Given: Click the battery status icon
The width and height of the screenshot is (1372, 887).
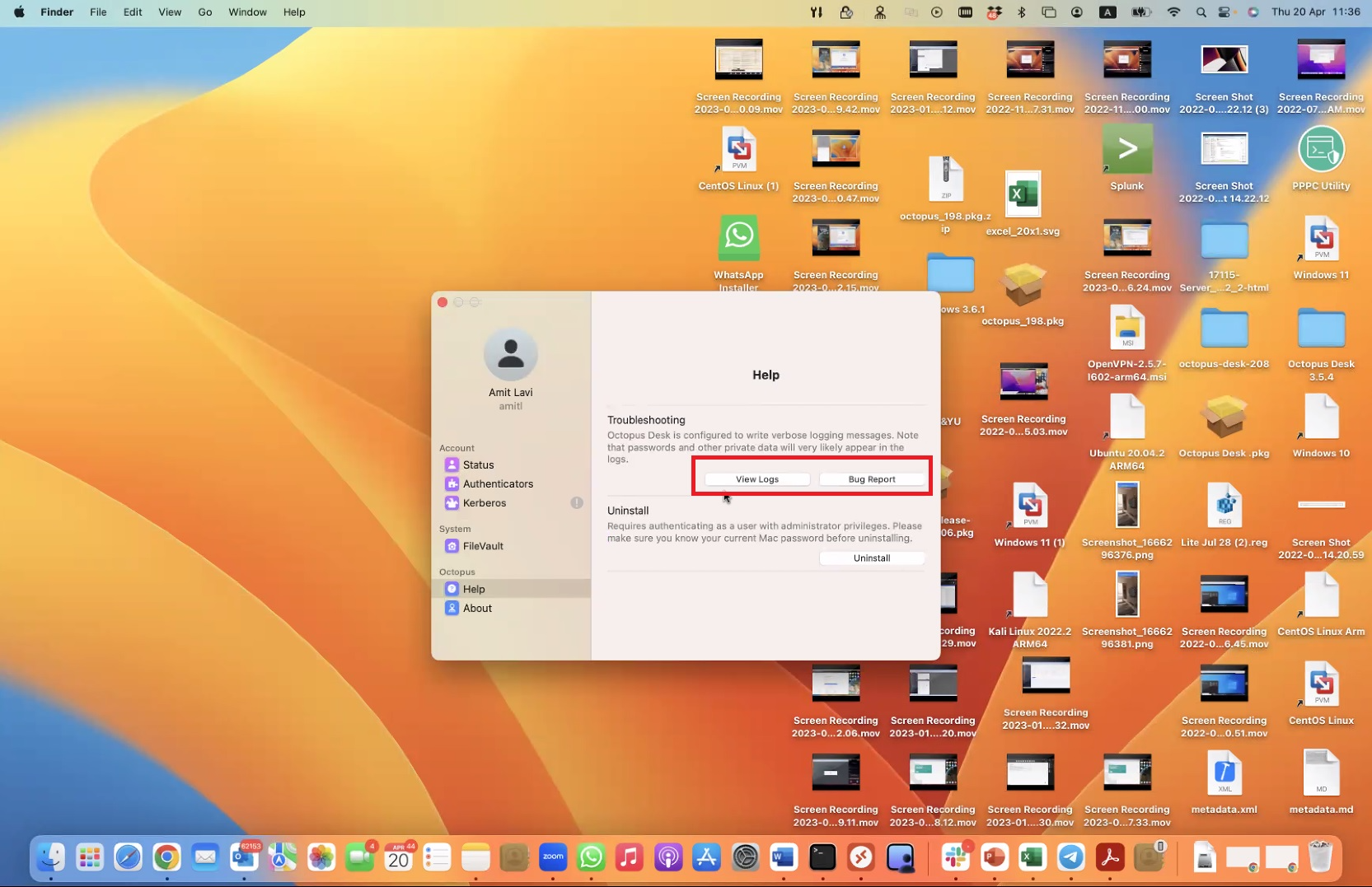Looking at the screenshot, I should click(x=1140, y=12).
